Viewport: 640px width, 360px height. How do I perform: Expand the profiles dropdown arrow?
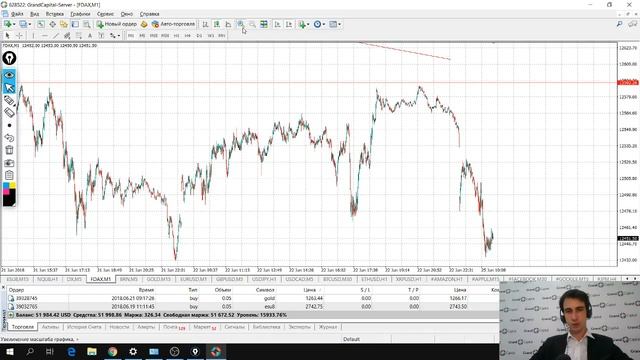click(x=29, y=24)
